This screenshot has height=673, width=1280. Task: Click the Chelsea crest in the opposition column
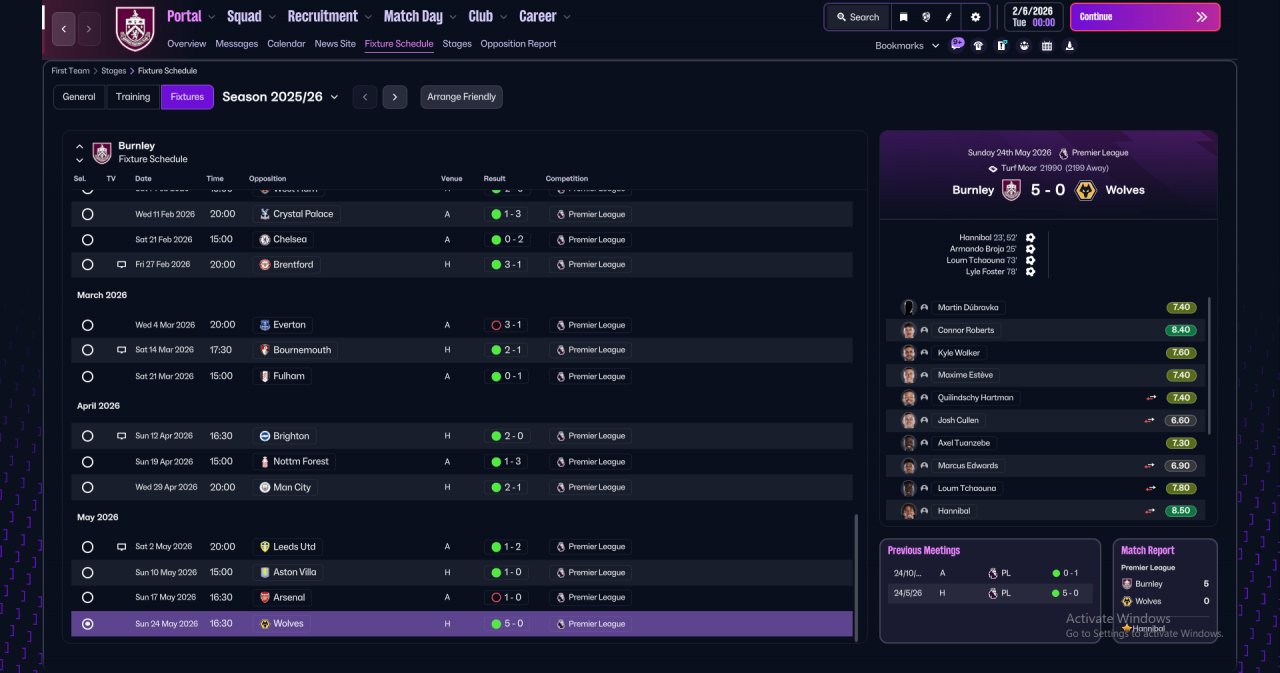pos(265,240)
